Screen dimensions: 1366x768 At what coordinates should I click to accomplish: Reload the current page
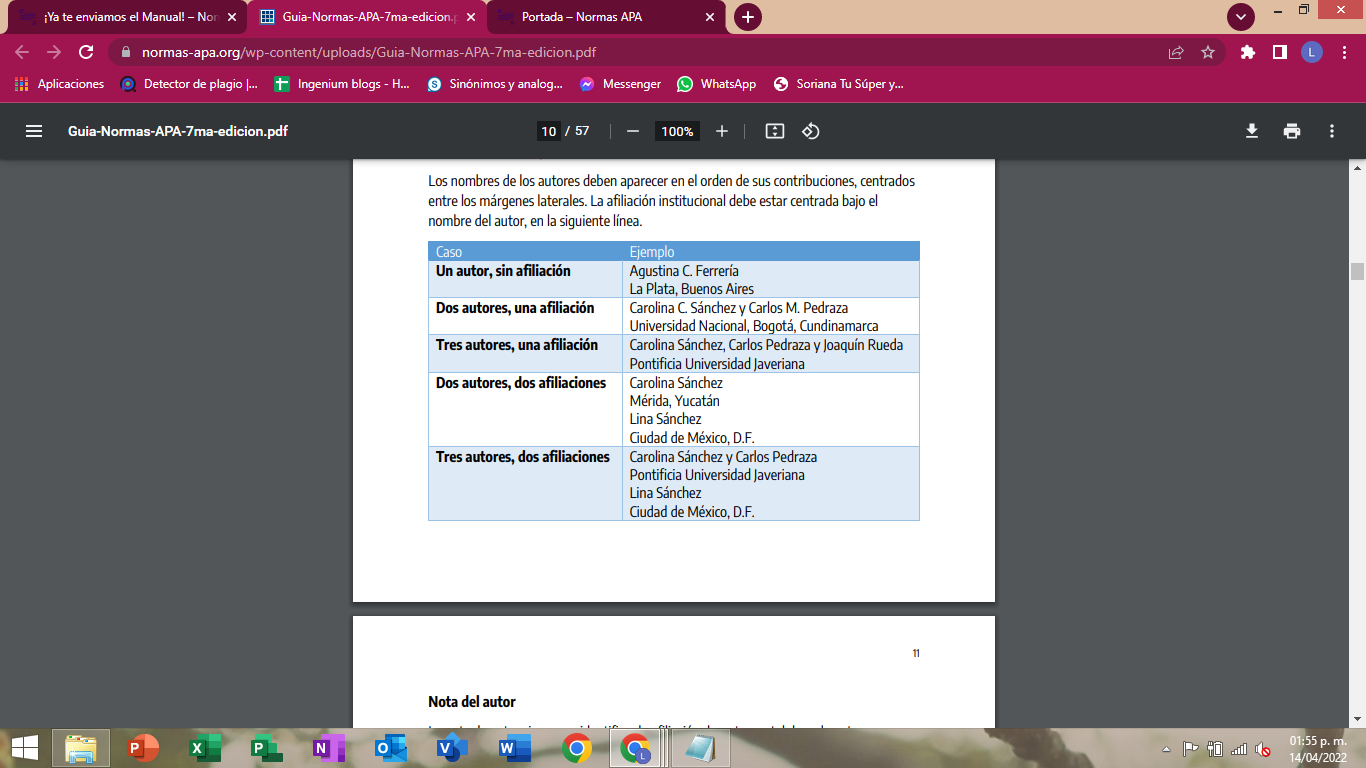86,53
